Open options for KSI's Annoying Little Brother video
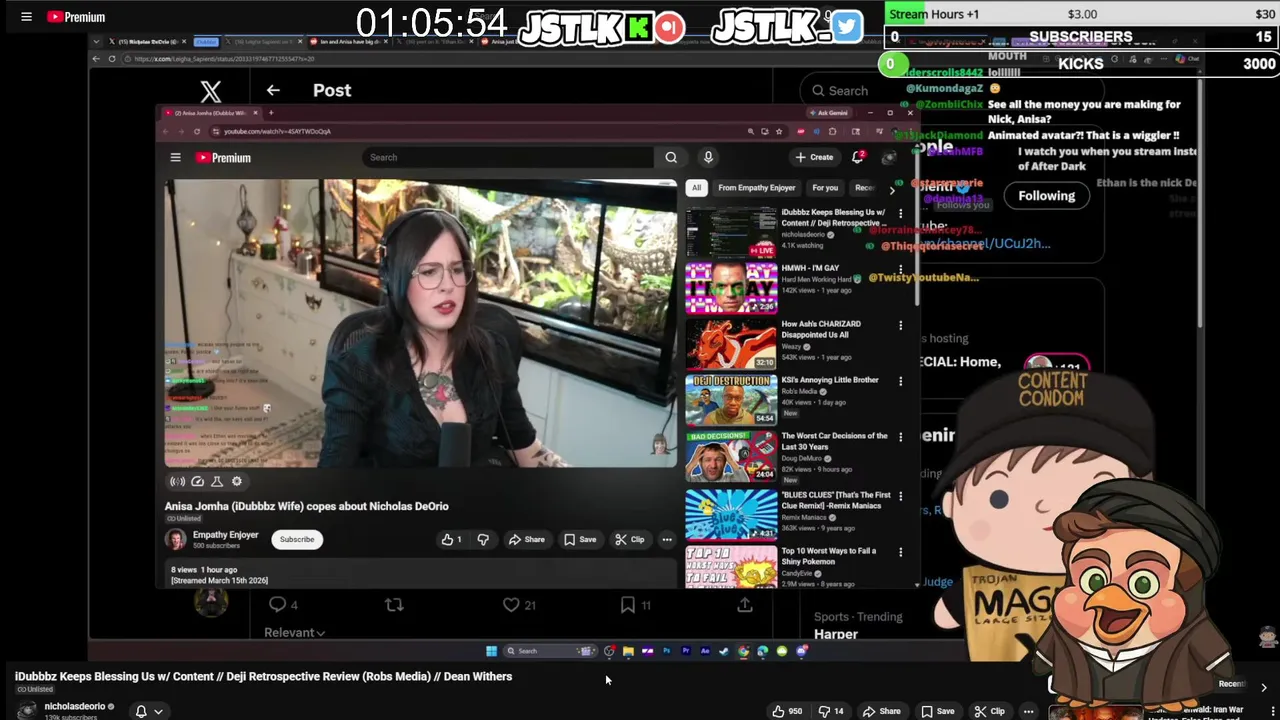This screenshot has height=720, width=1280. coord(900,381)
